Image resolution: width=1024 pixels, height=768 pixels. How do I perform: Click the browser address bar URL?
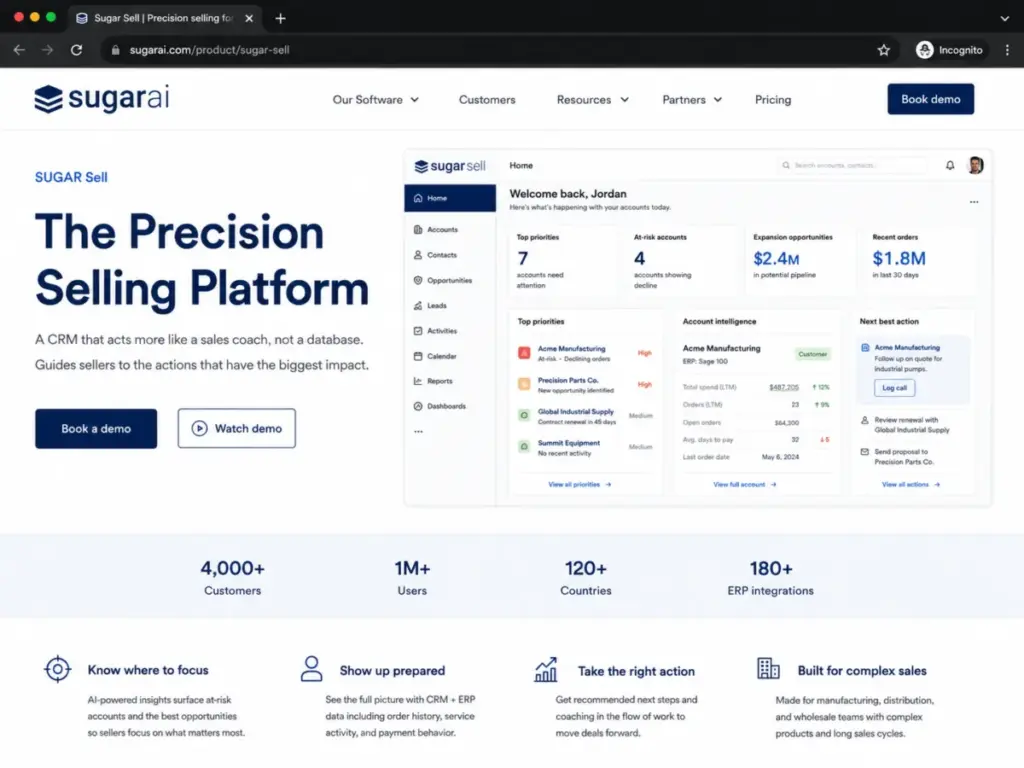click(x=209, y=50)
